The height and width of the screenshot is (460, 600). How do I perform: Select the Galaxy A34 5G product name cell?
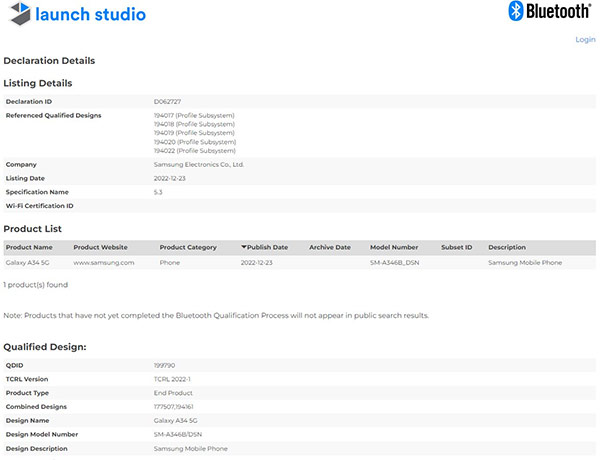point(28,263)
